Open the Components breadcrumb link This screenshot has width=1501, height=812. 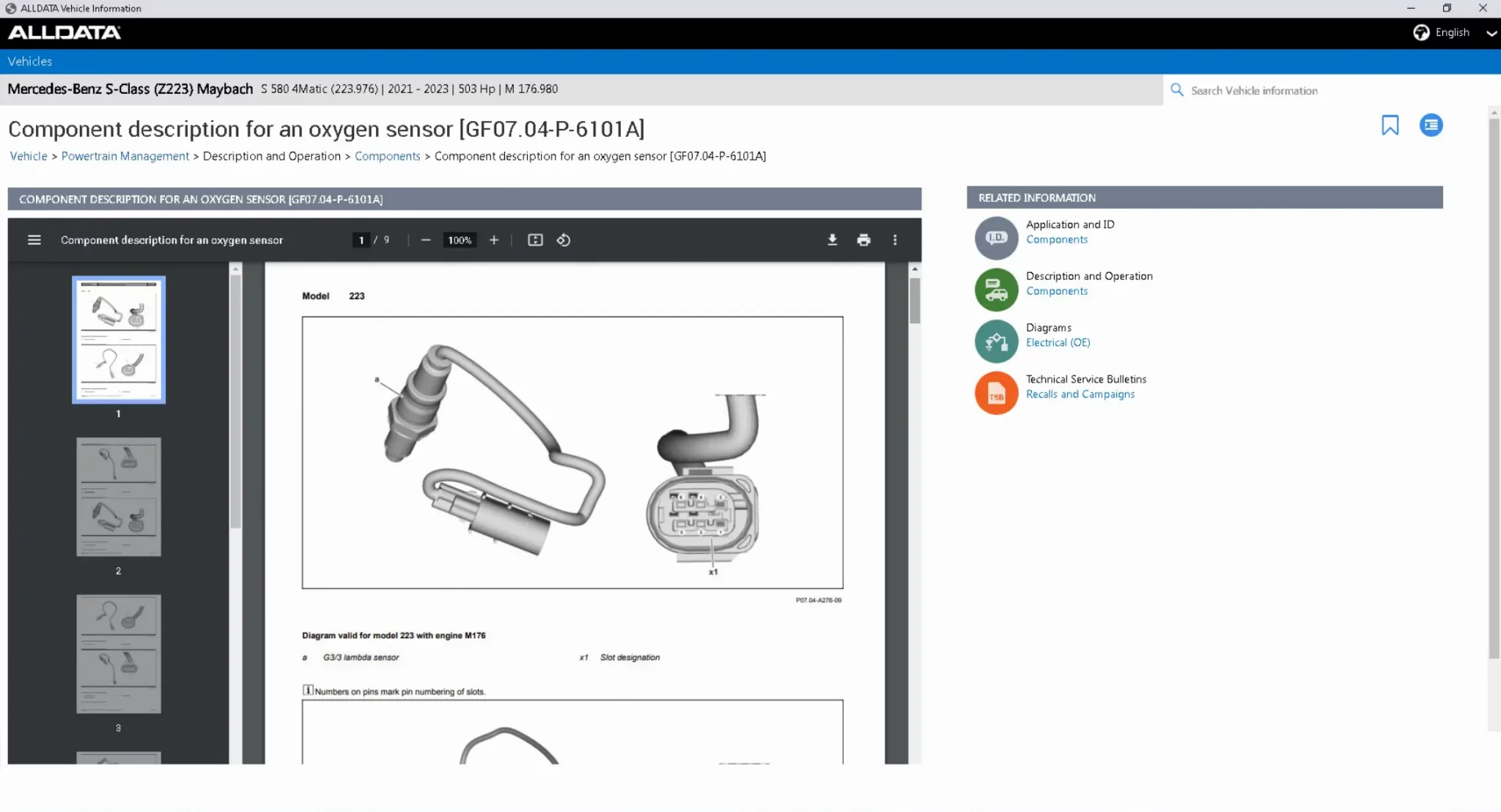387,156
